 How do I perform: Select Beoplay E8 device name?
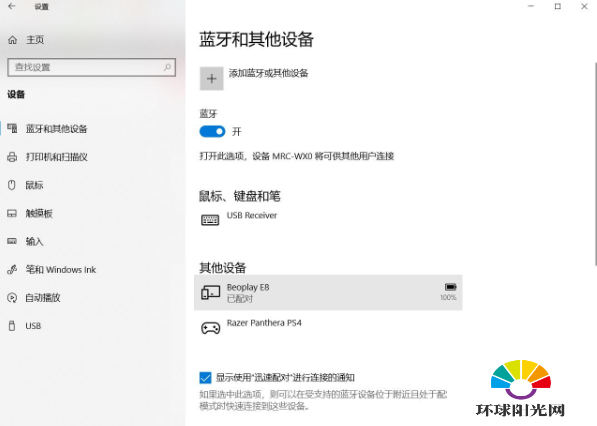click(248, 287)
